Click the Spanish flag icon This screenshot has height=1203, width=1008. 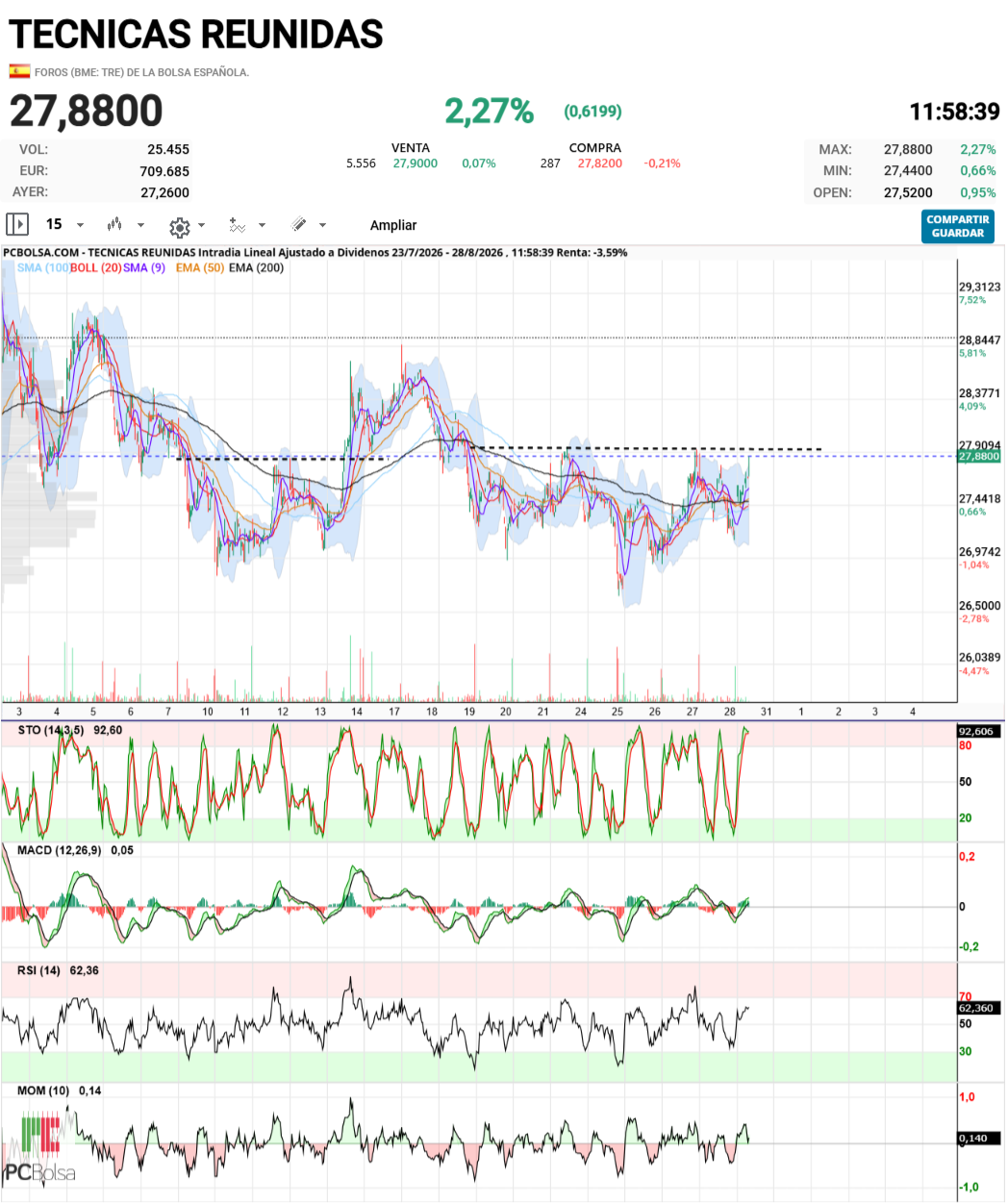pyautogui.click(x=19, y=71)
